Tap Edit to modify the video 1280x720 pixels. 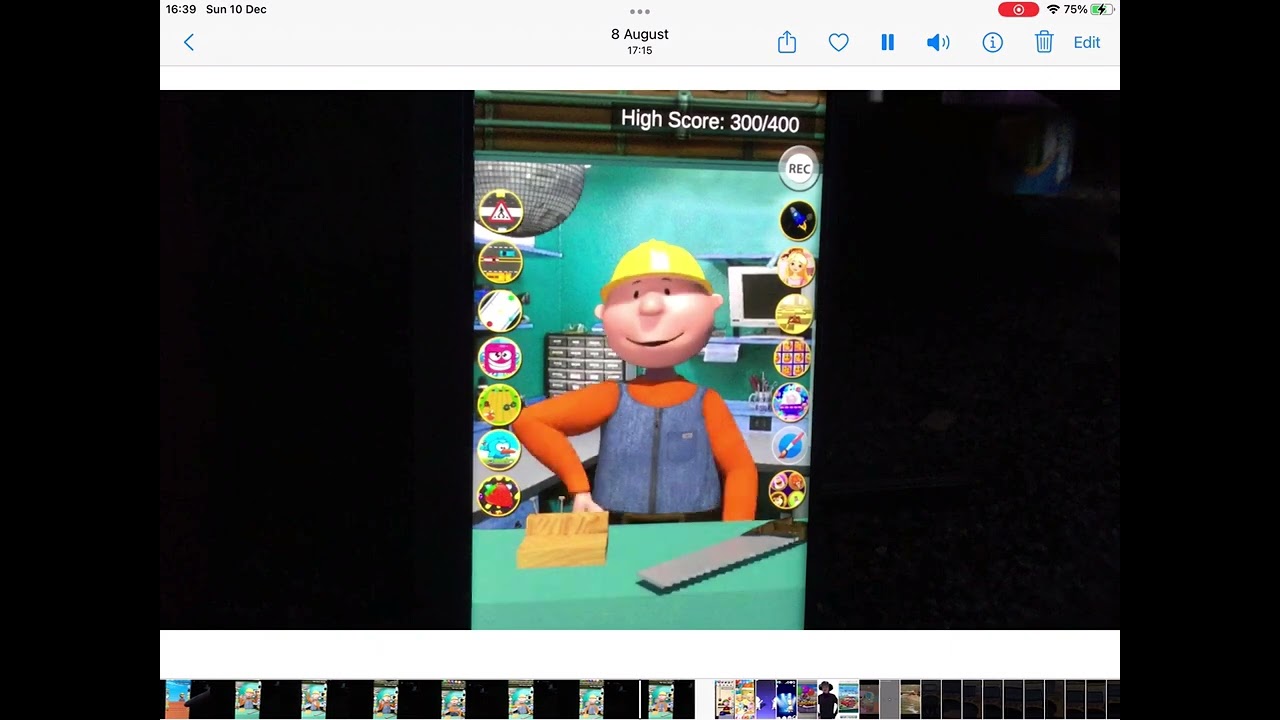(1087, 42)
